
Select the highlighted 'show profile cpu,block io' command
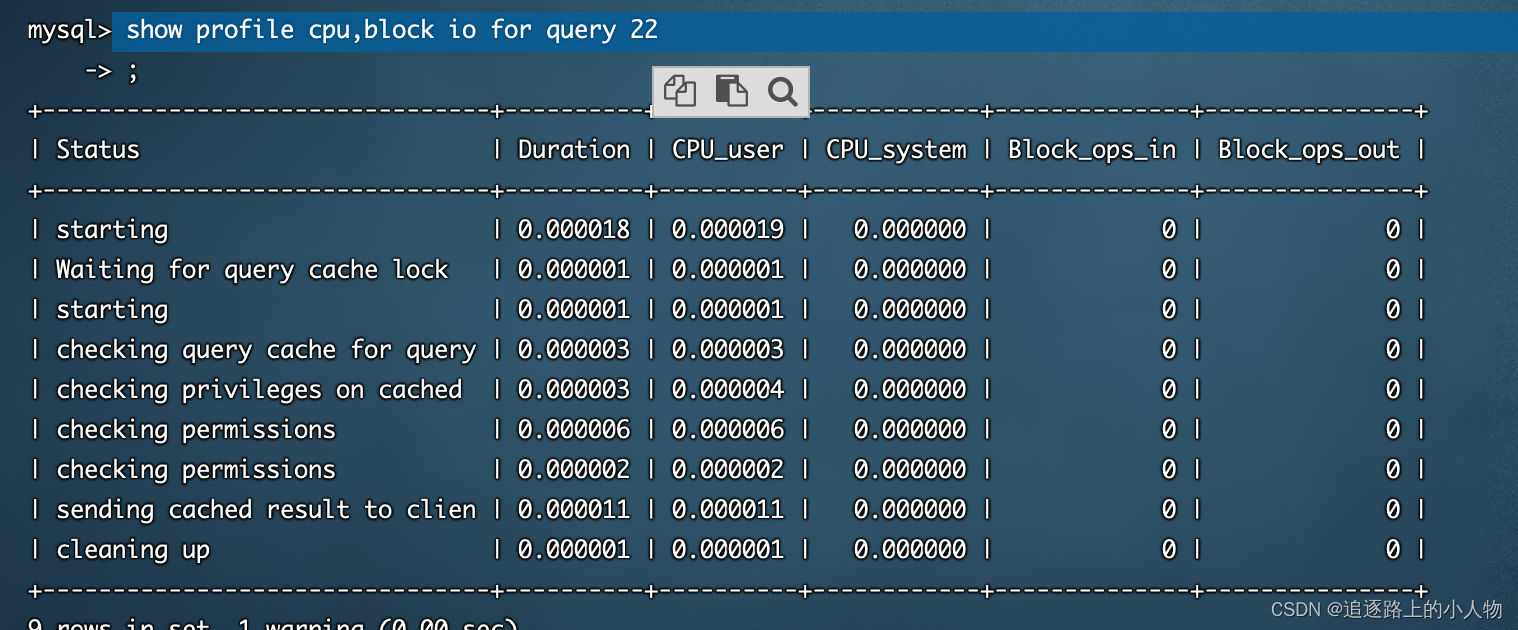coord(392,29)
